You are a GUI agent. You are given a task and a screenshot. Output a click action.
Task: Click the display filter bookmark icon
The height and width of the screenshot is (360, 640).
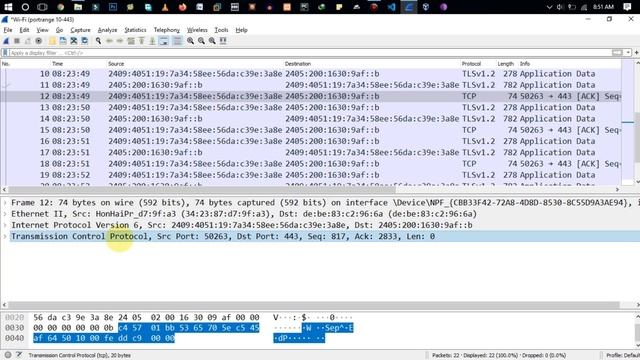5,53
